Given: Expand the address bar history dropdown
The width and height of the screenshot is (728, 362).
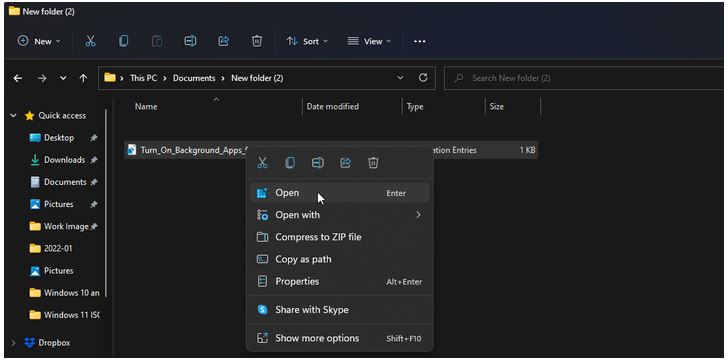Looking at the screenshot, I should pos(401,78).
